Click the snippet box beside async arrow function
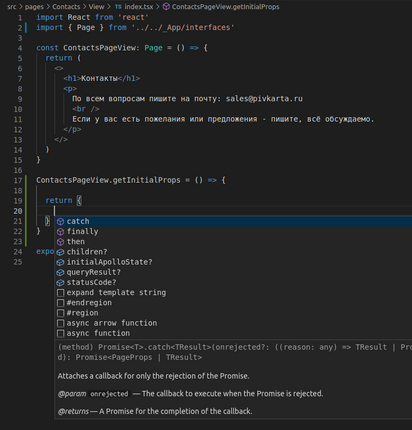 pos(60,323)
